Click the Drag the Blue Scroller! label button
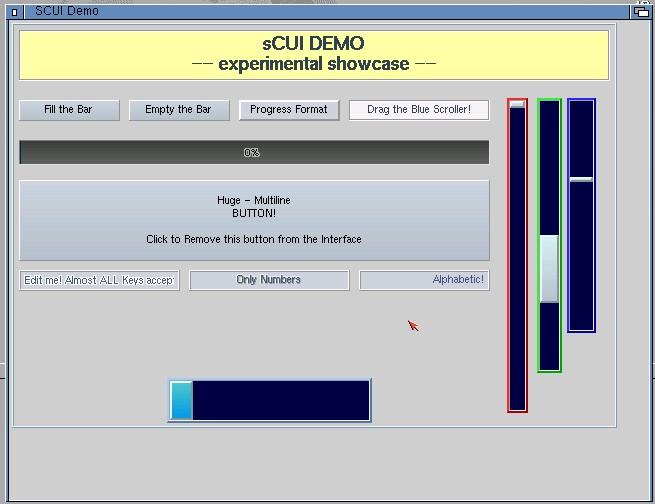655x504 pixels. (419, 110)
